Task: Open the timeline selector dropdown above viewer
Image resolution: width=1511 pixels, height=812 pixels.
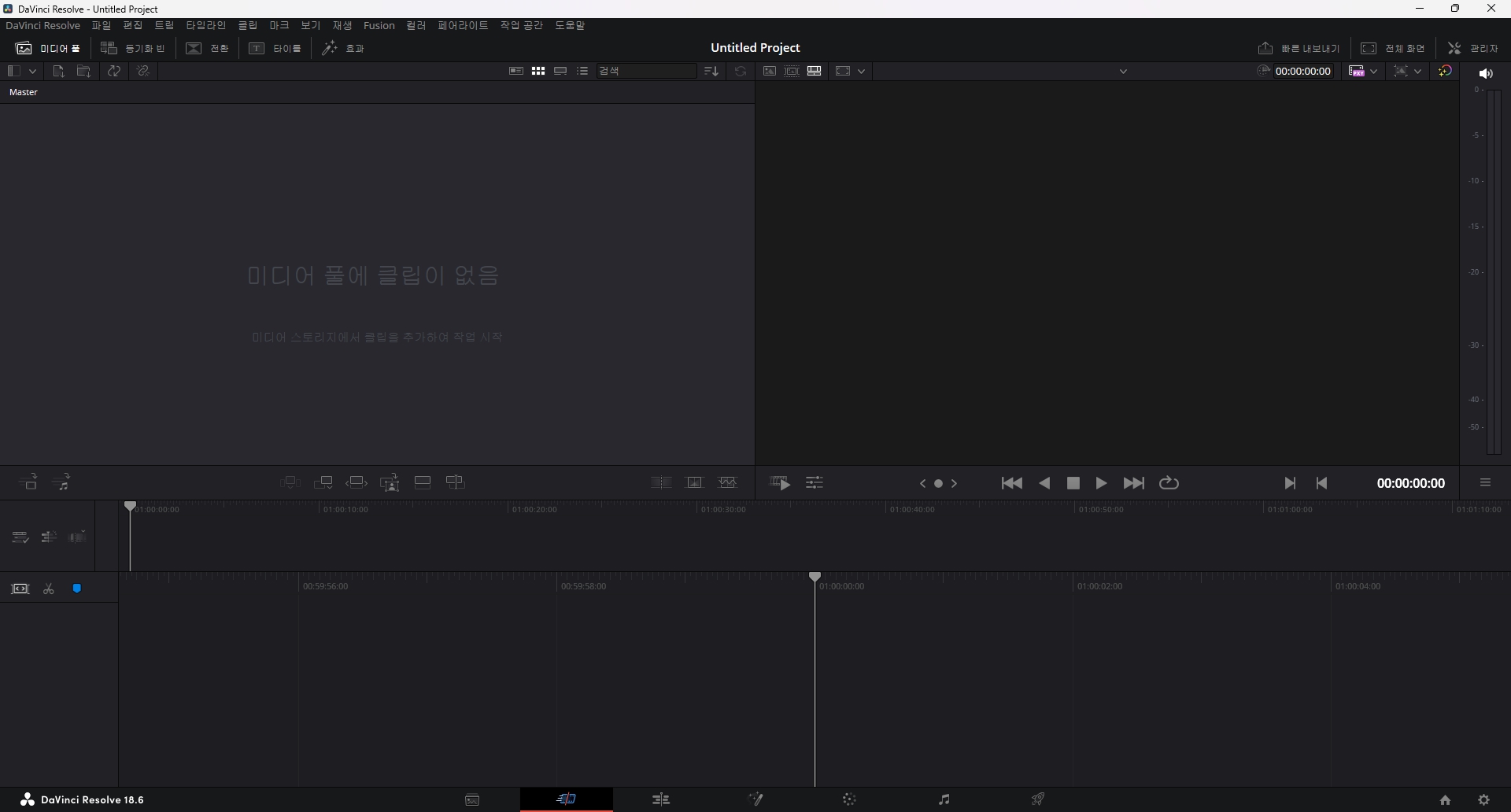Action: (x=1123, y=71)
